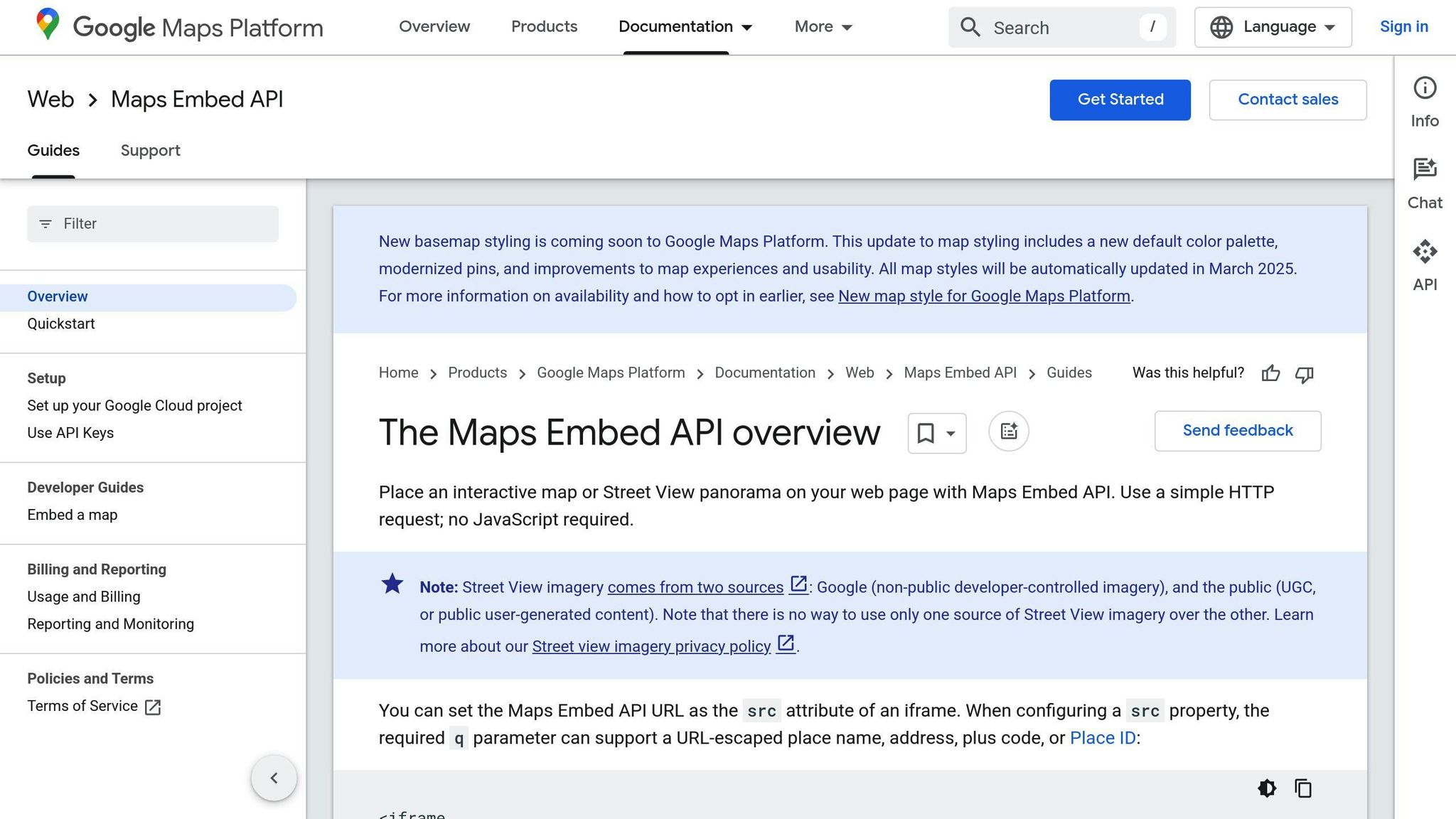Click the Google Maps Platform pin logo
This screenshot has height=819, width=1456.
click(x=48, y=26)
